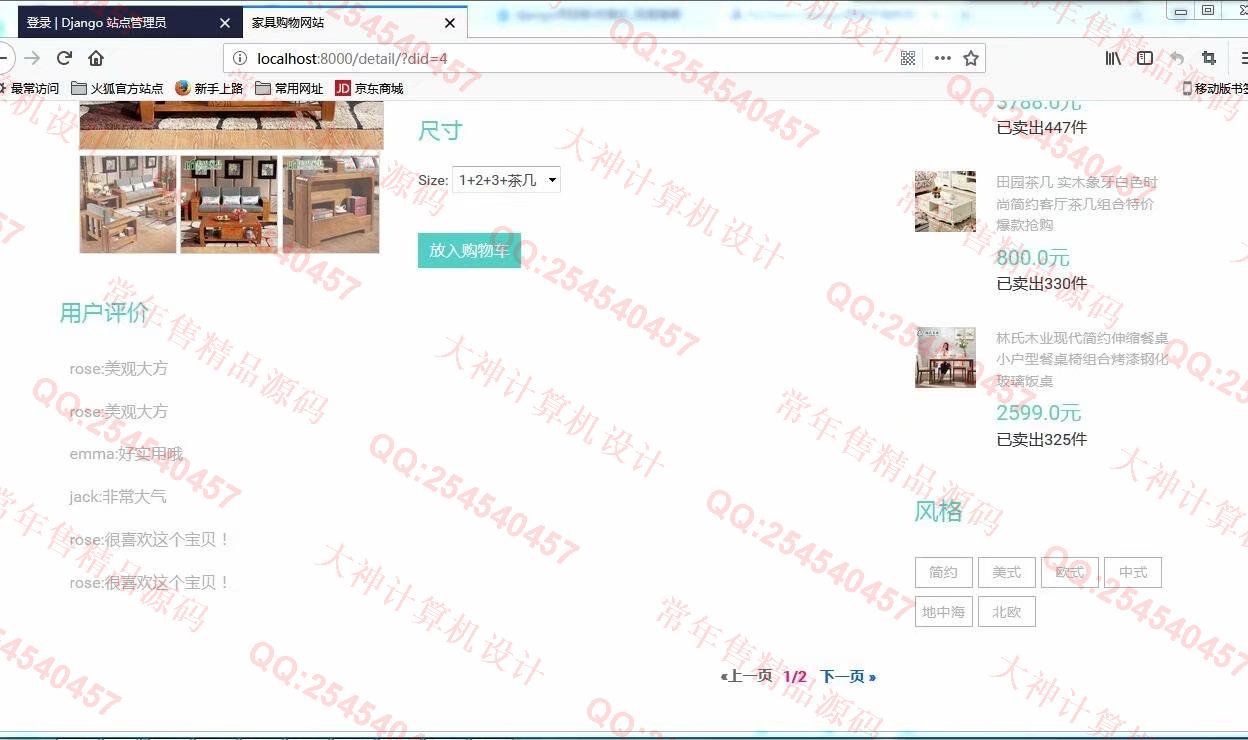Reload the page with the refresh icon

[64, 58]
